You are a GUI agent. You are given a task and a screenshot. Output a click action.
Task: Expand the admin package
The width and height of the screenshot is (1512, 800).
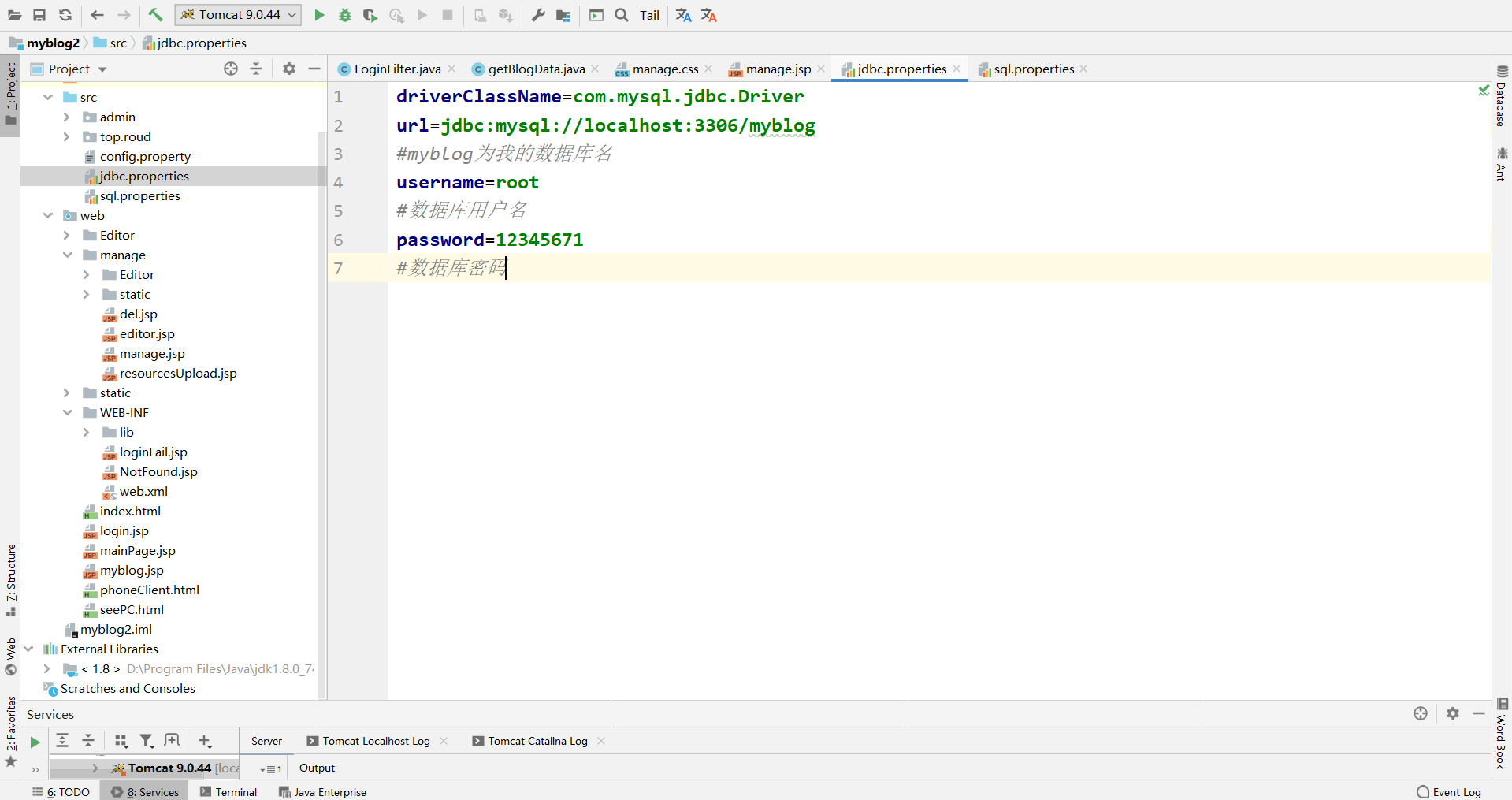point(66,117)
